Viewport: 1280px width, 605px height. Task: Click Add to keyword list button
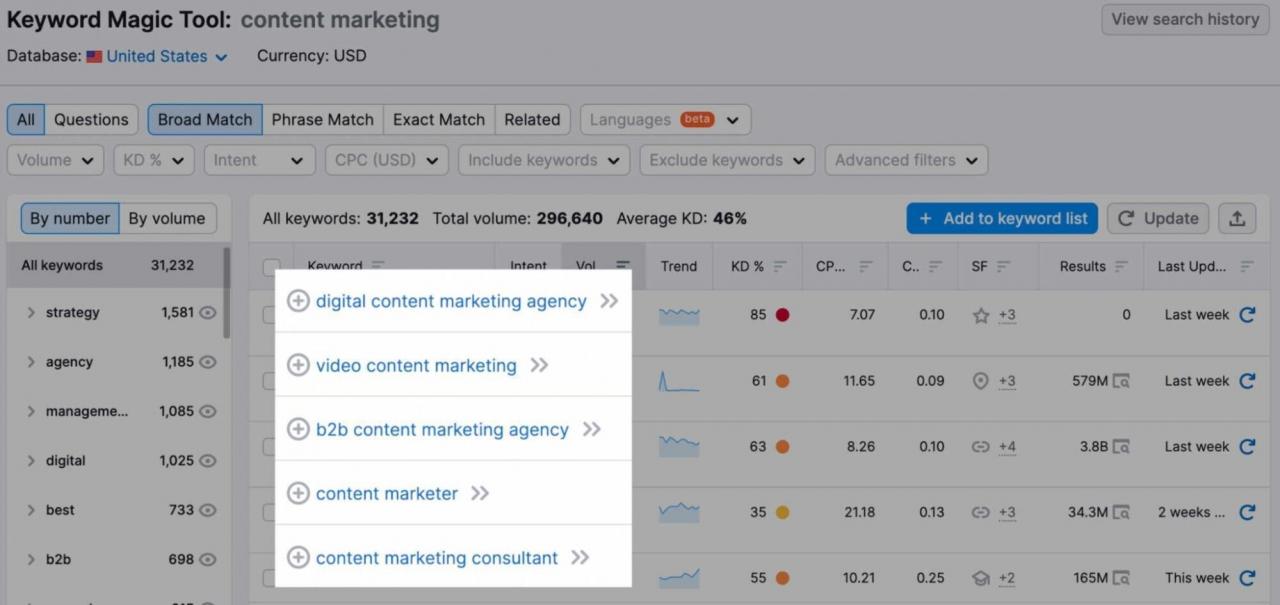tap(1002, 219)
